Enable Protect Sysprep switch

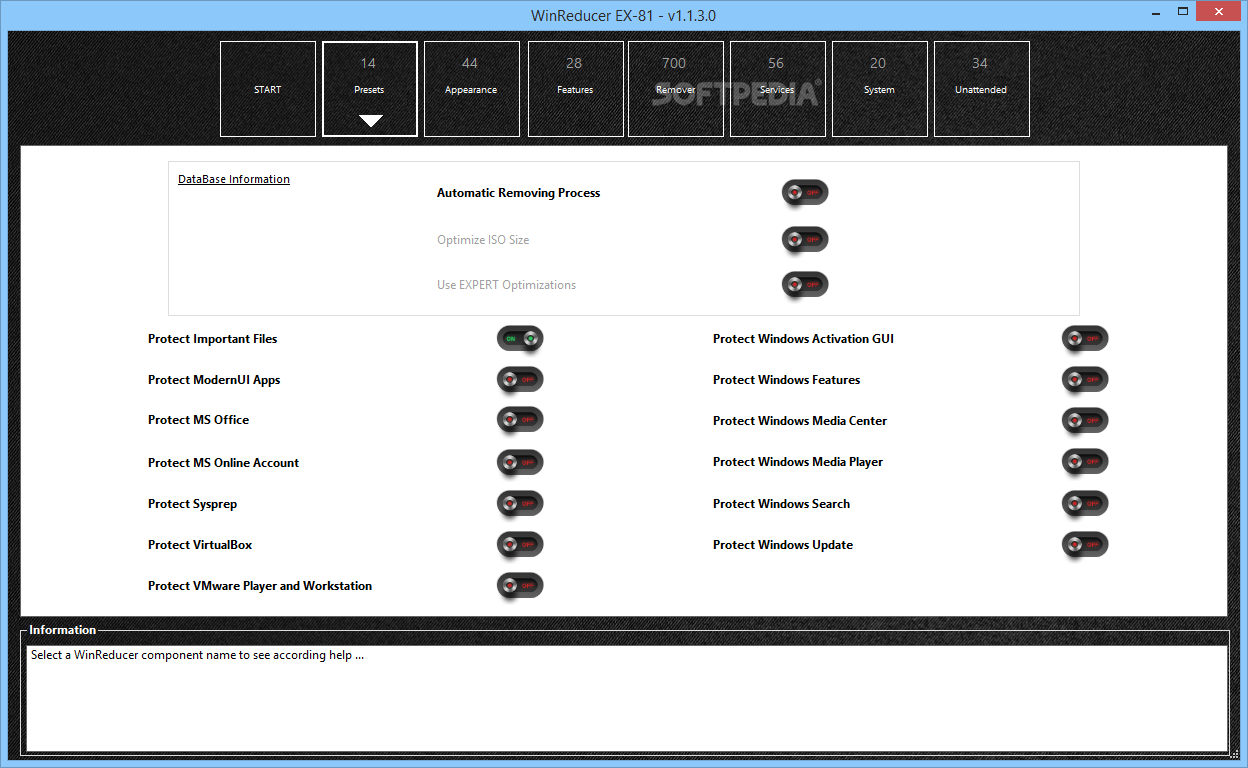pos(520,504)
